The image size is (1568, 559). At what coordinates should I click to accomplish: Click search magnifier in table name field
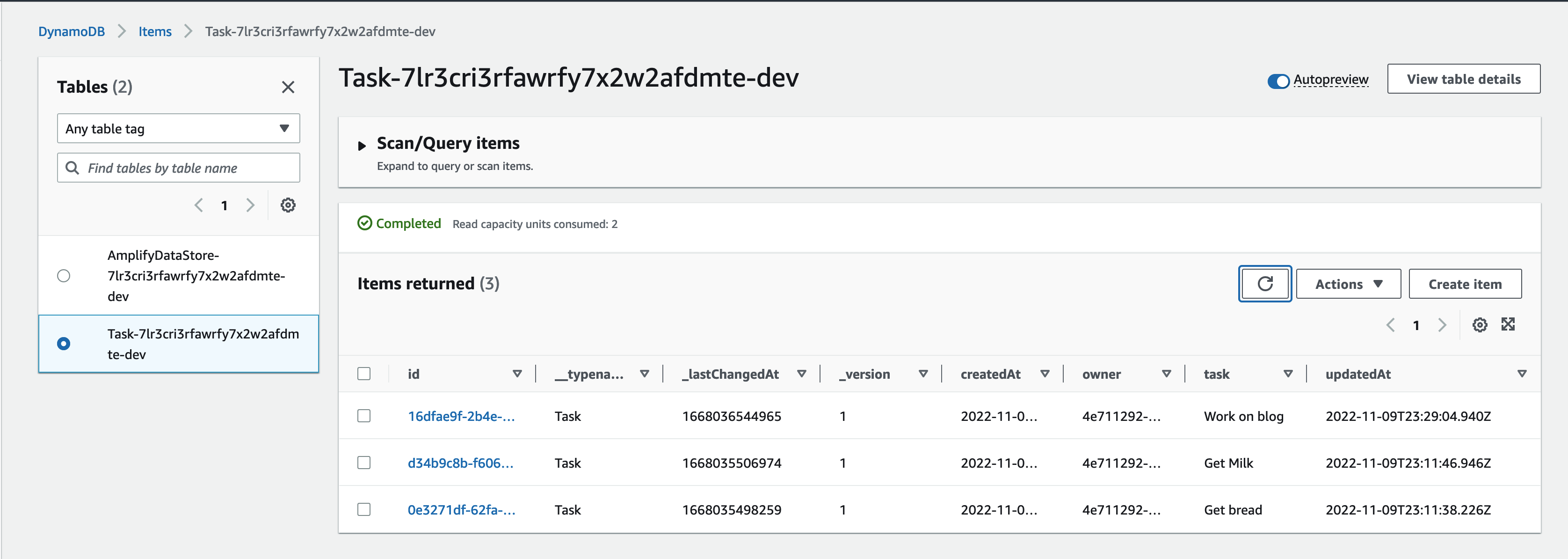(x=72, y=168)
